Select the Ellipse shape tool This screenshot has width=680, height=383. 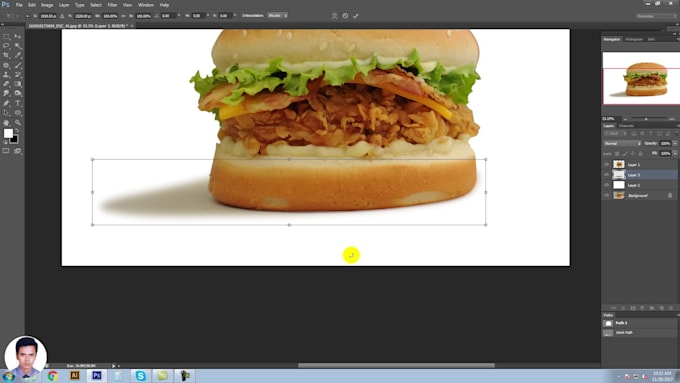pos(18,113)
